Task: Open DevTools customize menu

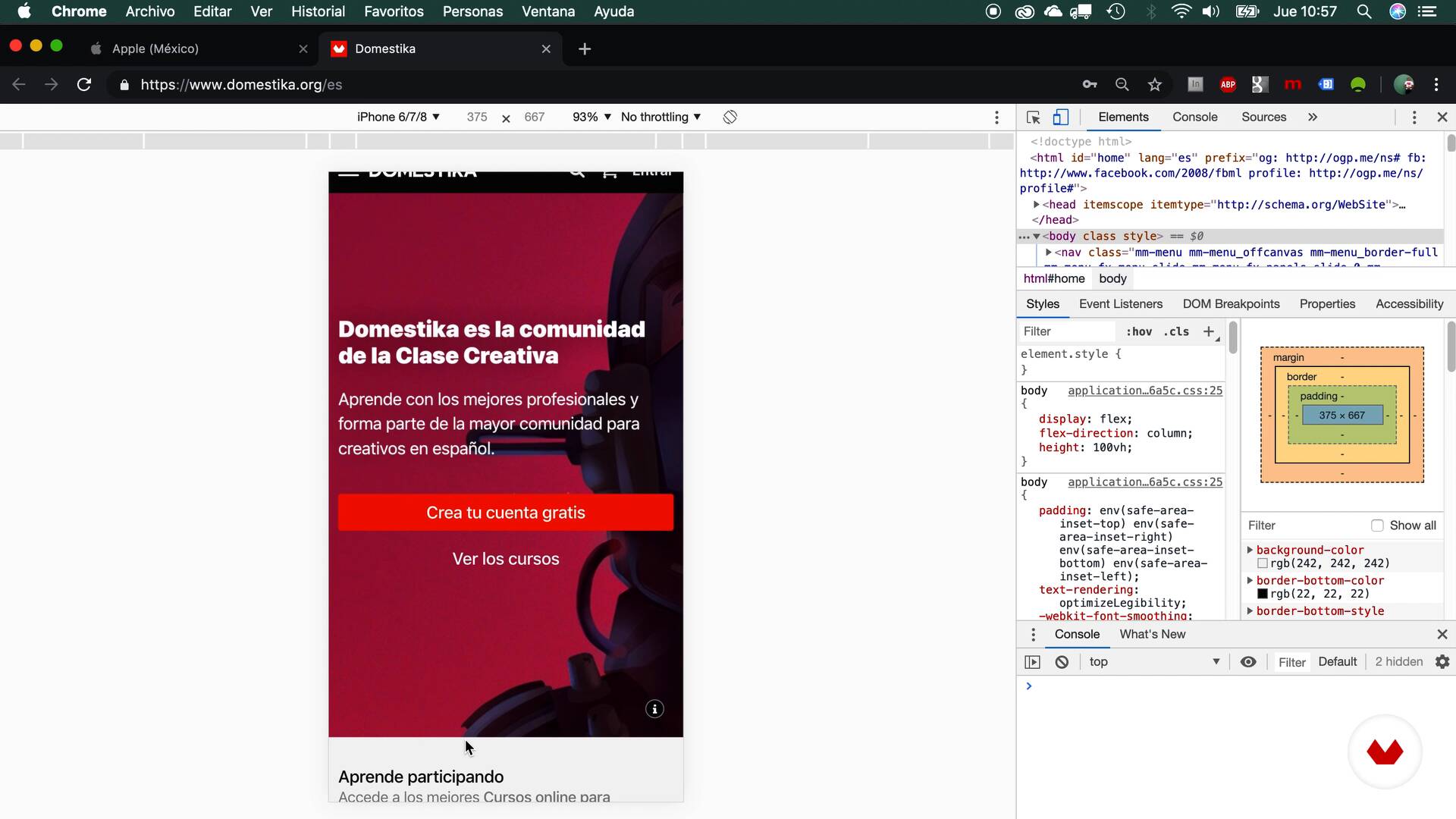Action: point(1414,117)
